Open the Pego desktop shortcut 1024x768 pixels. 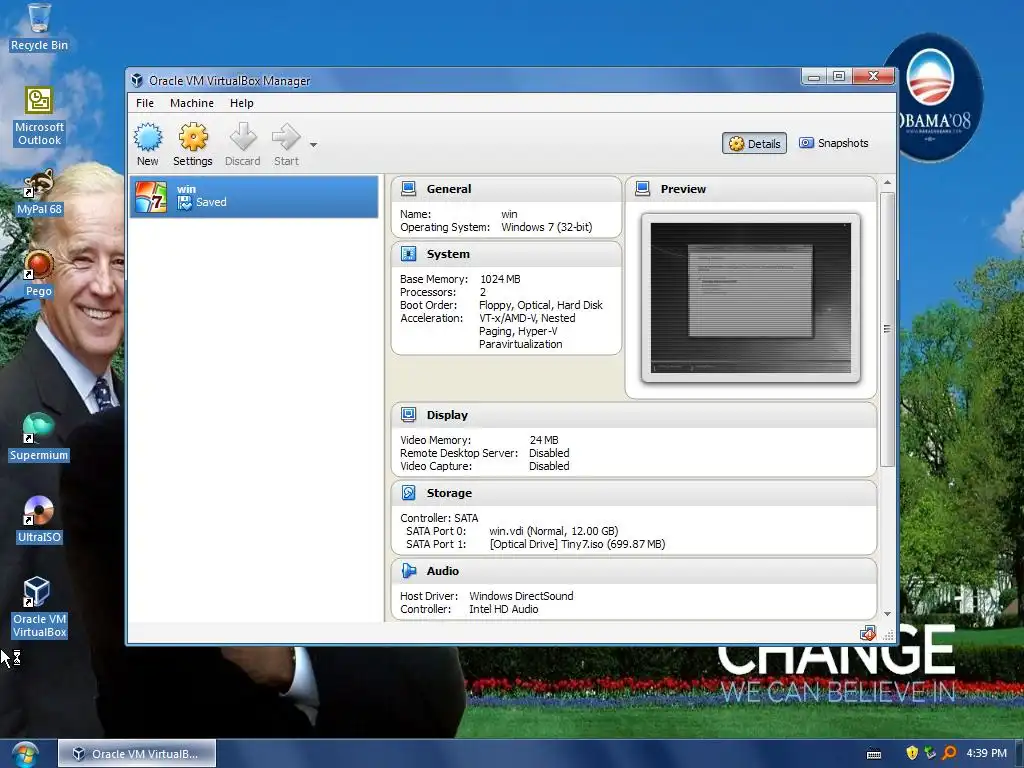[39, 274]
